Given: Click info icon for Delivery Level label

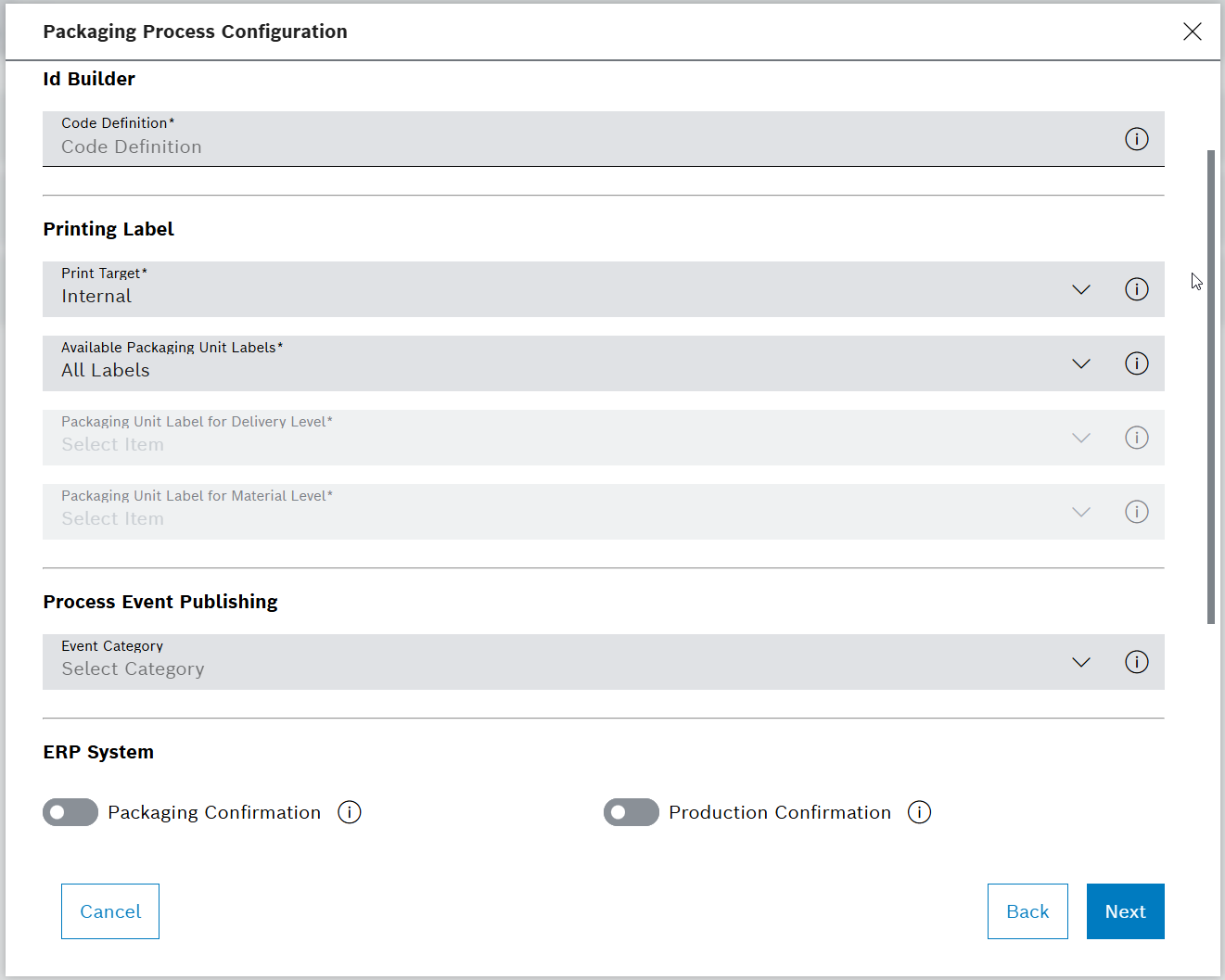Looking at the screenshot, I should [1136, 438].
